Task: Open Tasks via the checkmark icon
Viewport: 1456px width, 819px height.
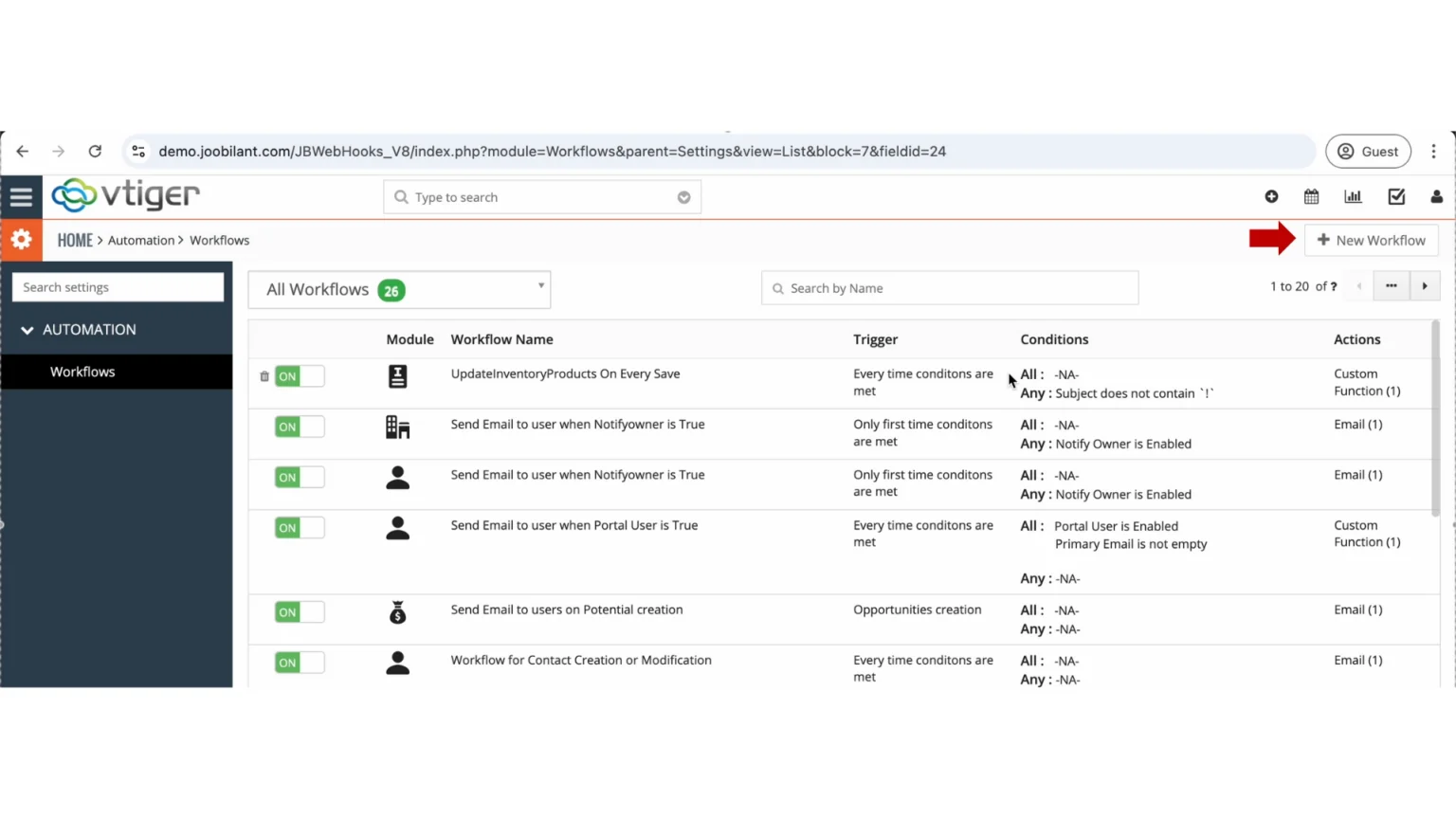Action: 1395,196
